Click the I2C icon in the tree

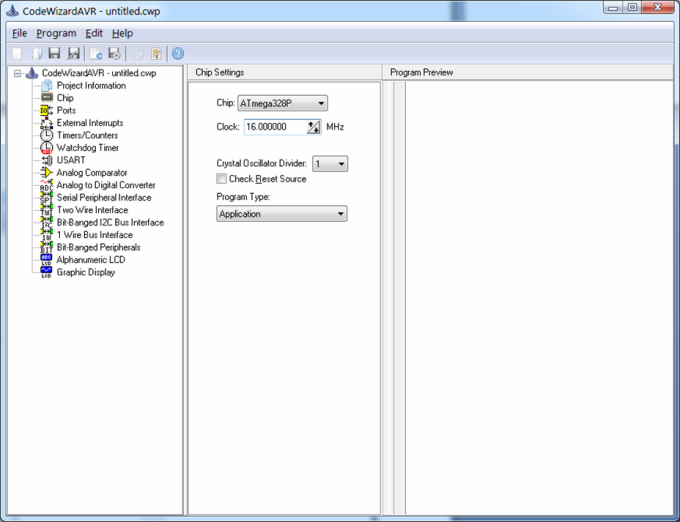pos(46,223)
